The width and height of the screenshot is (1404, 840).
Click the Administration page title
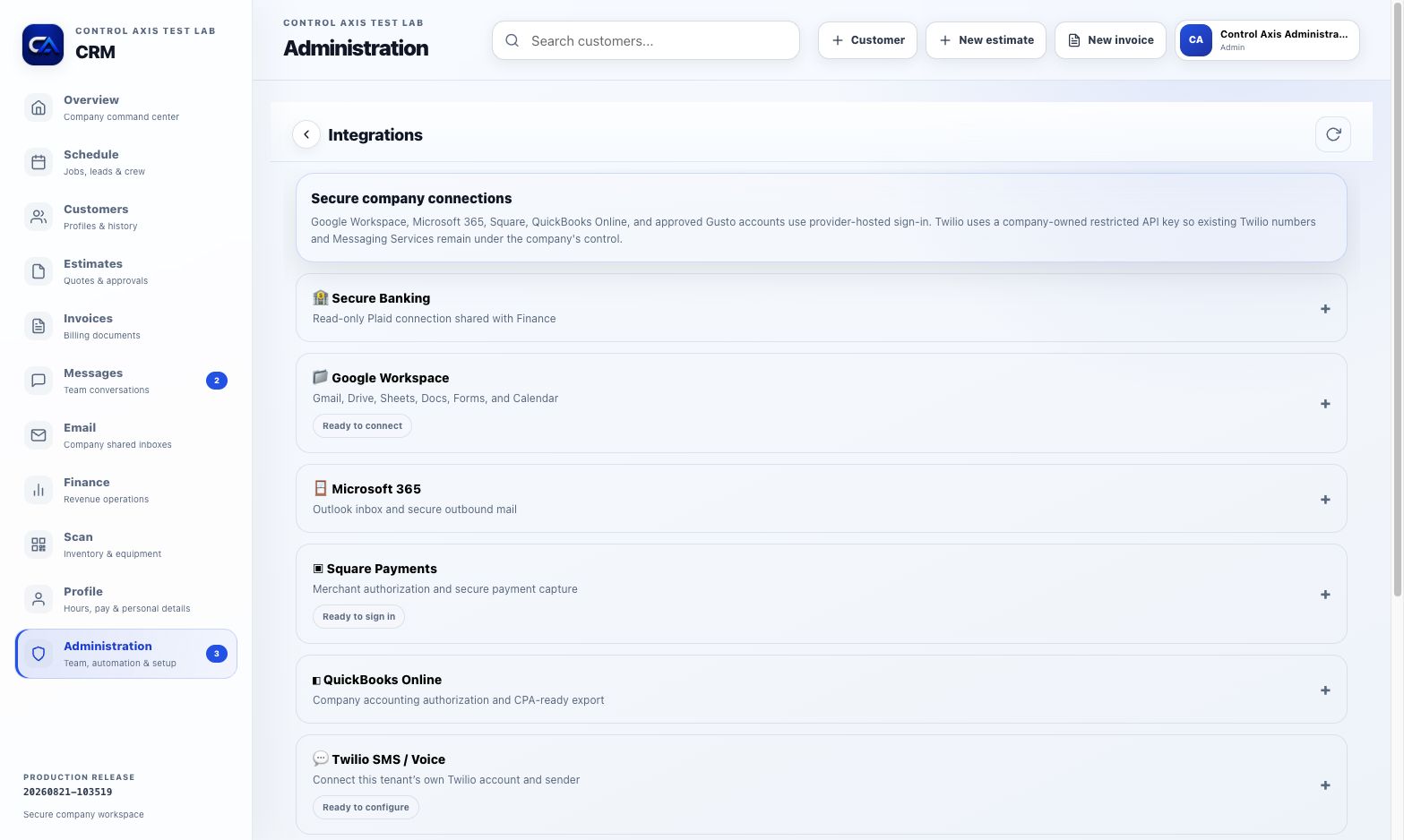coord(356,48)
